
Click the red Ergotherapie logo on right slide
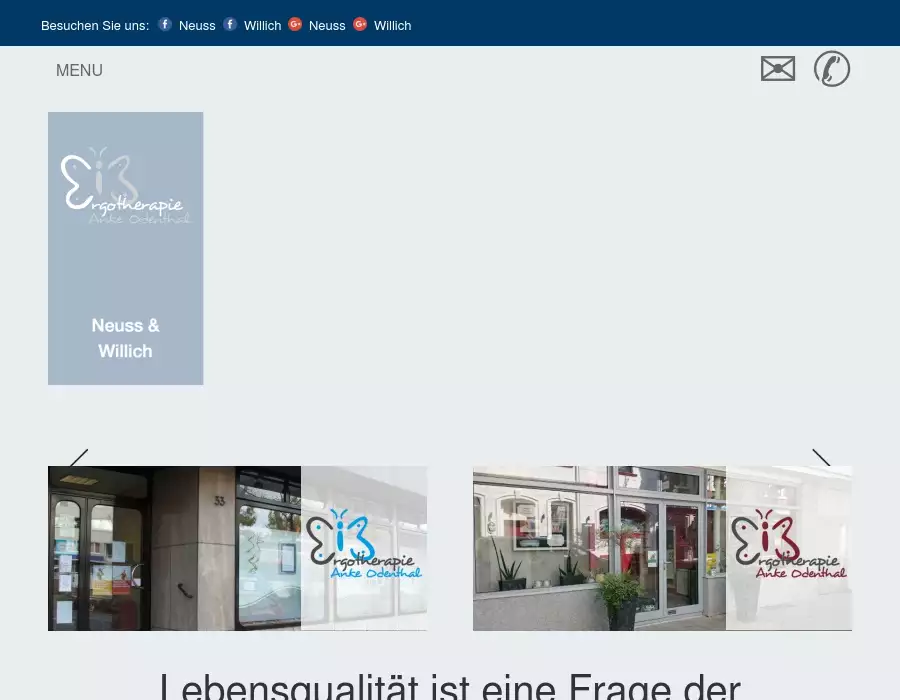(789, 546)
